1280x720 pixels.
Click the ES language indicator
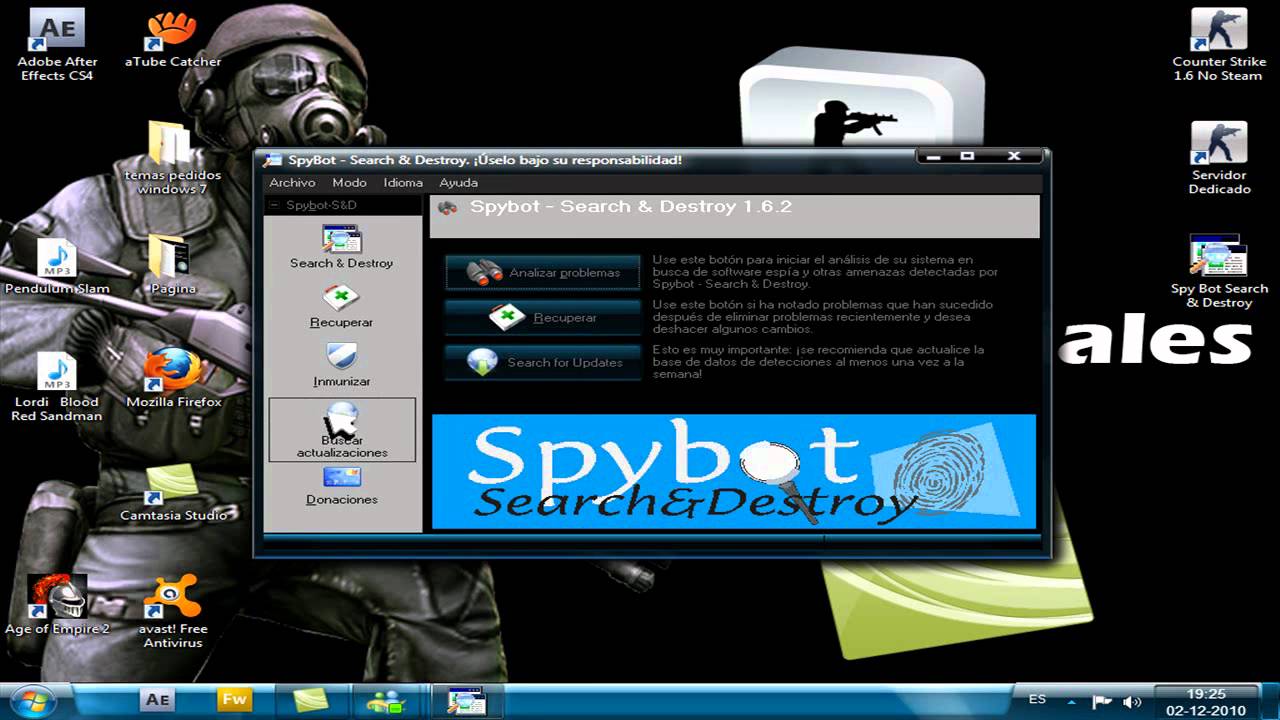pos(1037,700)
